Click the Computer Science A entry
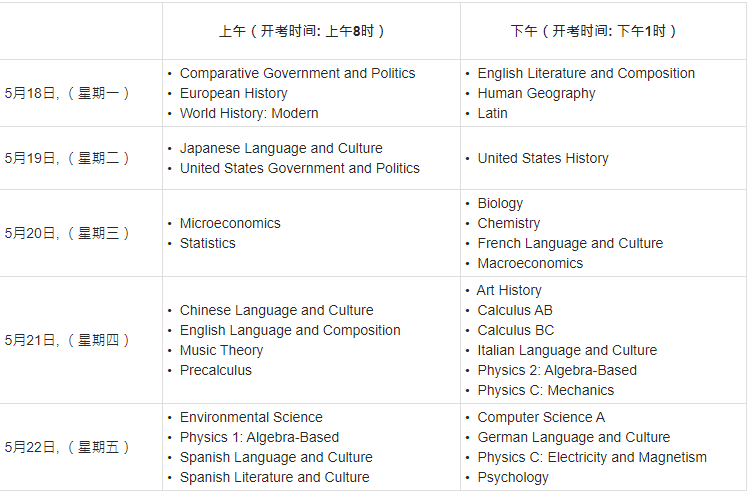The height and width of the screenshot is (493, 748). coord(541,417)
